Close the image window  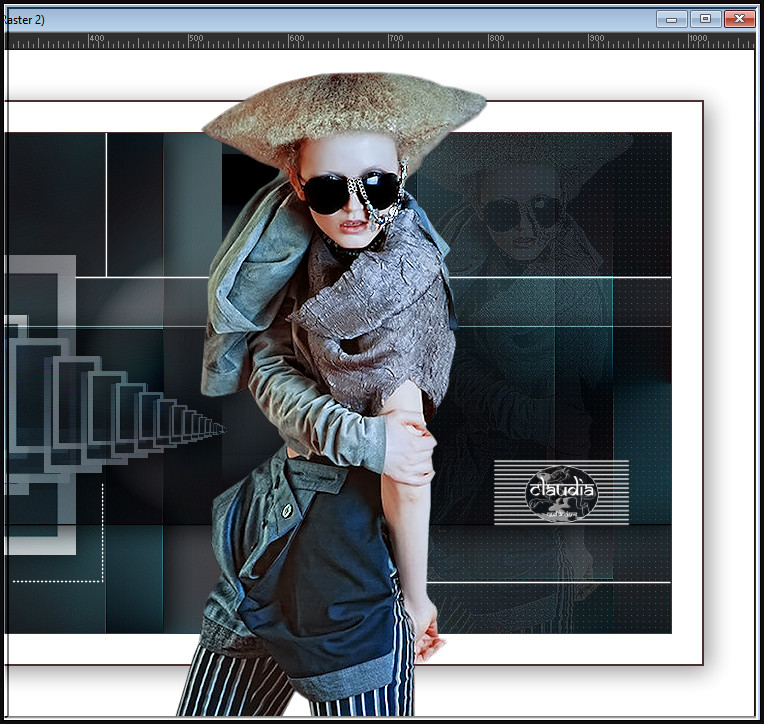pyautogui.click(x=739, y=19)
